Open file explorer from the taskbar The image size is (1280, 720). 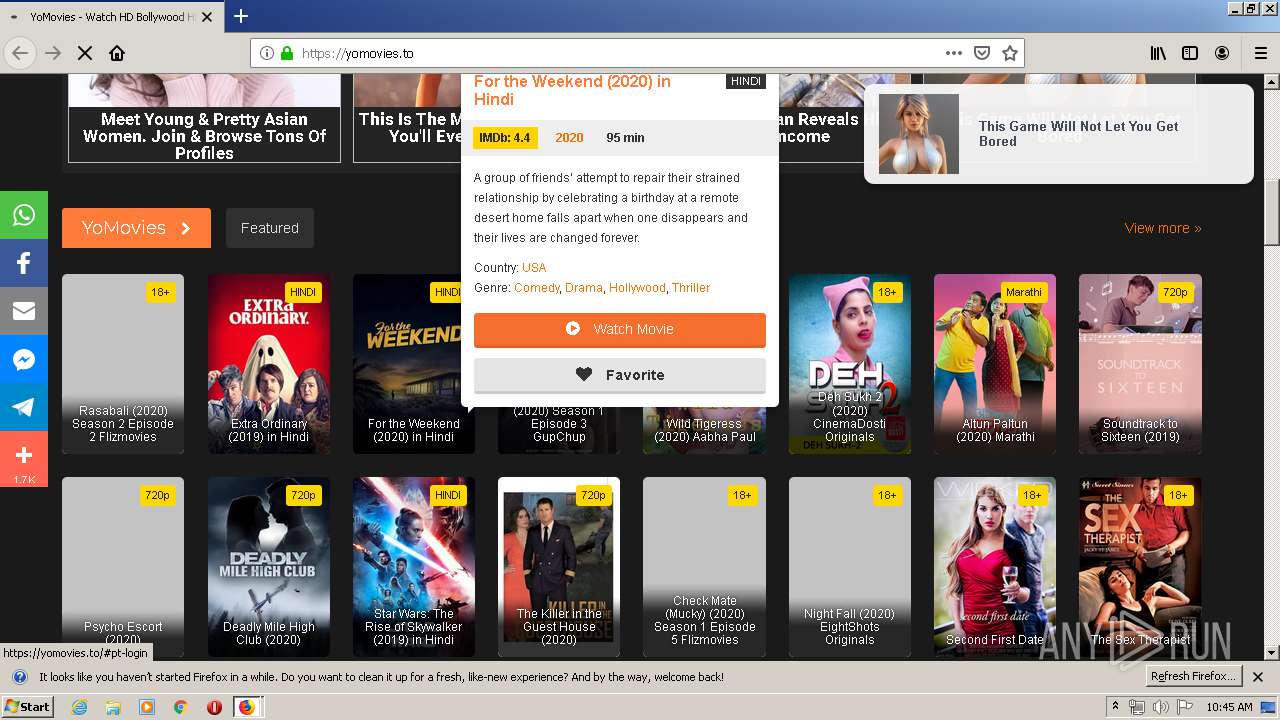pos(113,707)
